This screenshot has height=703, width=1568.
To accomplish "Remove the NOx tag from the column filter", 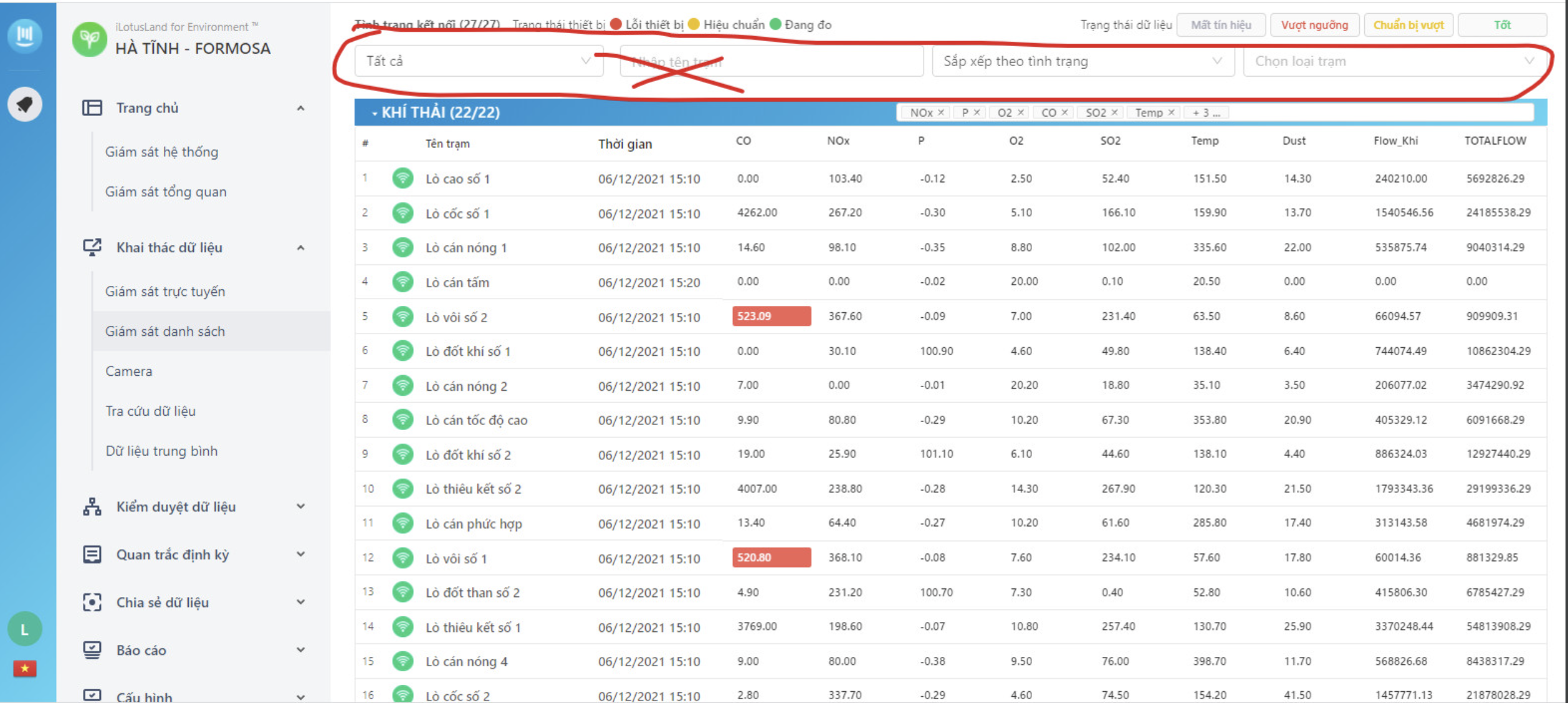I will [941, 112].
